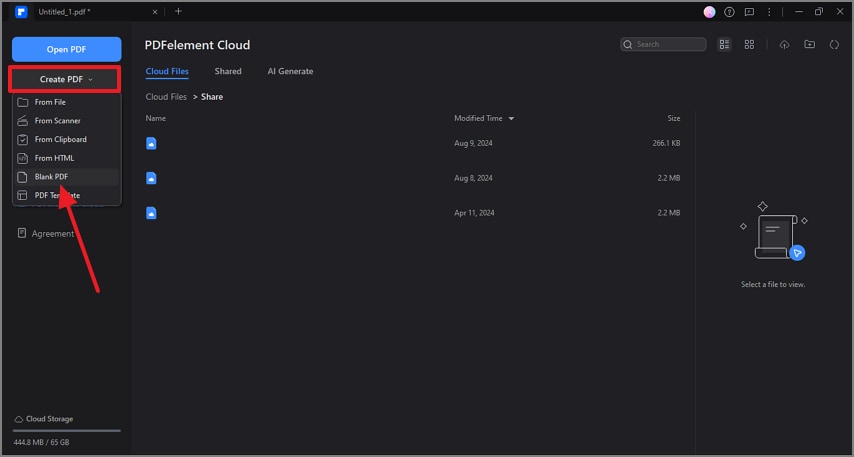The width and height of the screenshot is (854, 457).
Task: Click the search magnifier icon
Action: (x=628, y=44)
